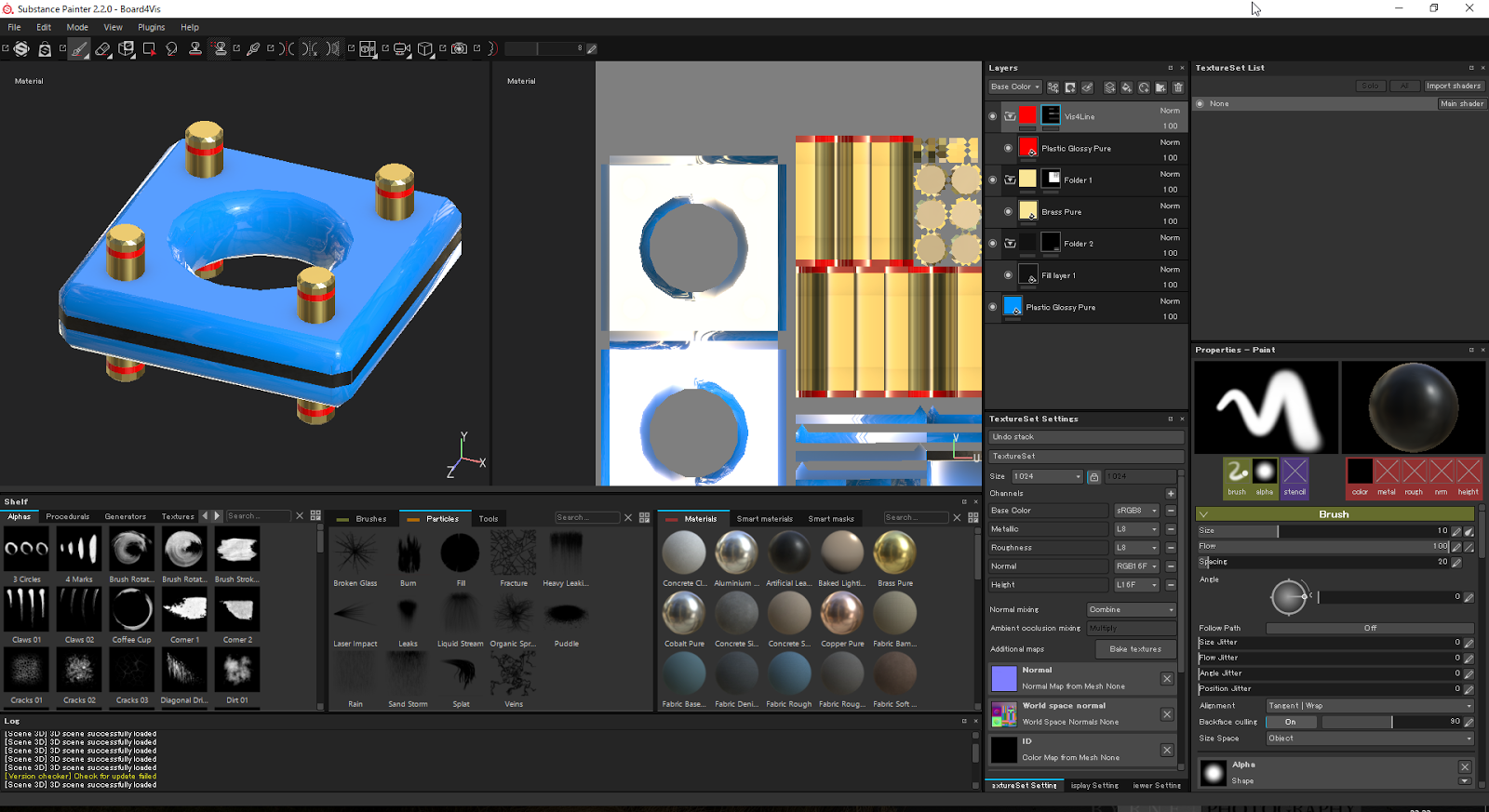Click the Alphas shelf search field
The width and height of the screenshot is (1489, 812).
point(258,516)
